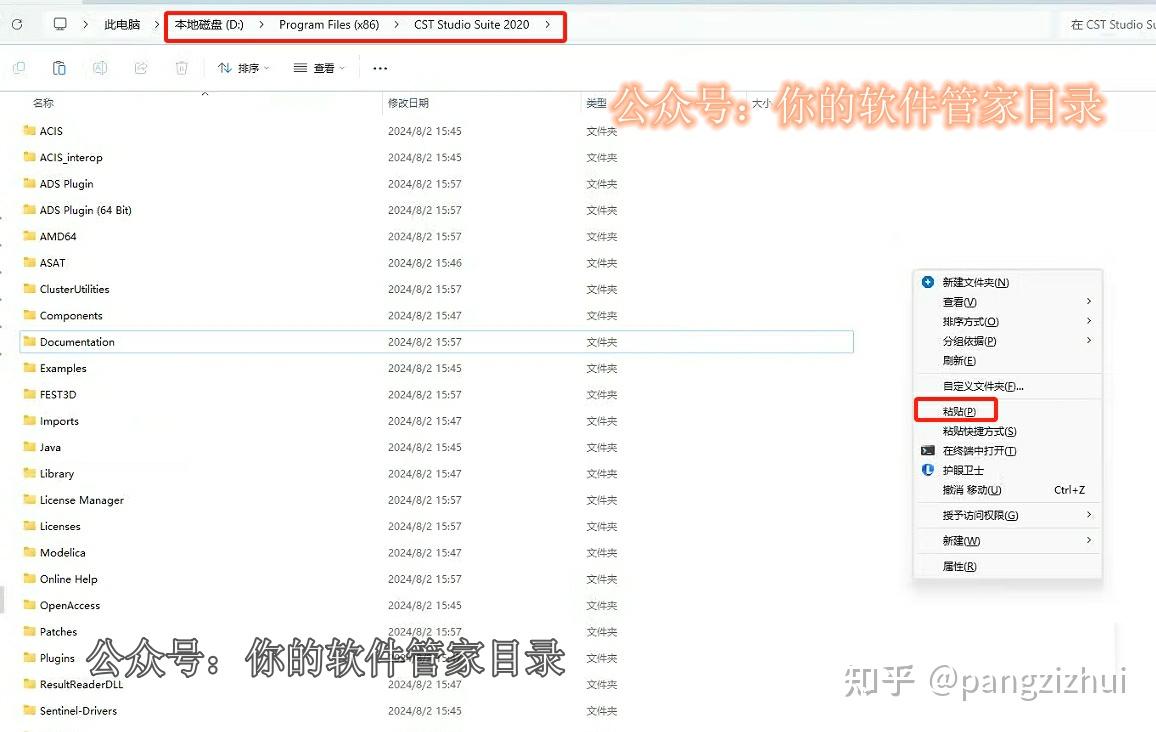Screen dimensions: 1156x732
Task: Sort by the 修改日期 column header
Action: click(408, 102)
